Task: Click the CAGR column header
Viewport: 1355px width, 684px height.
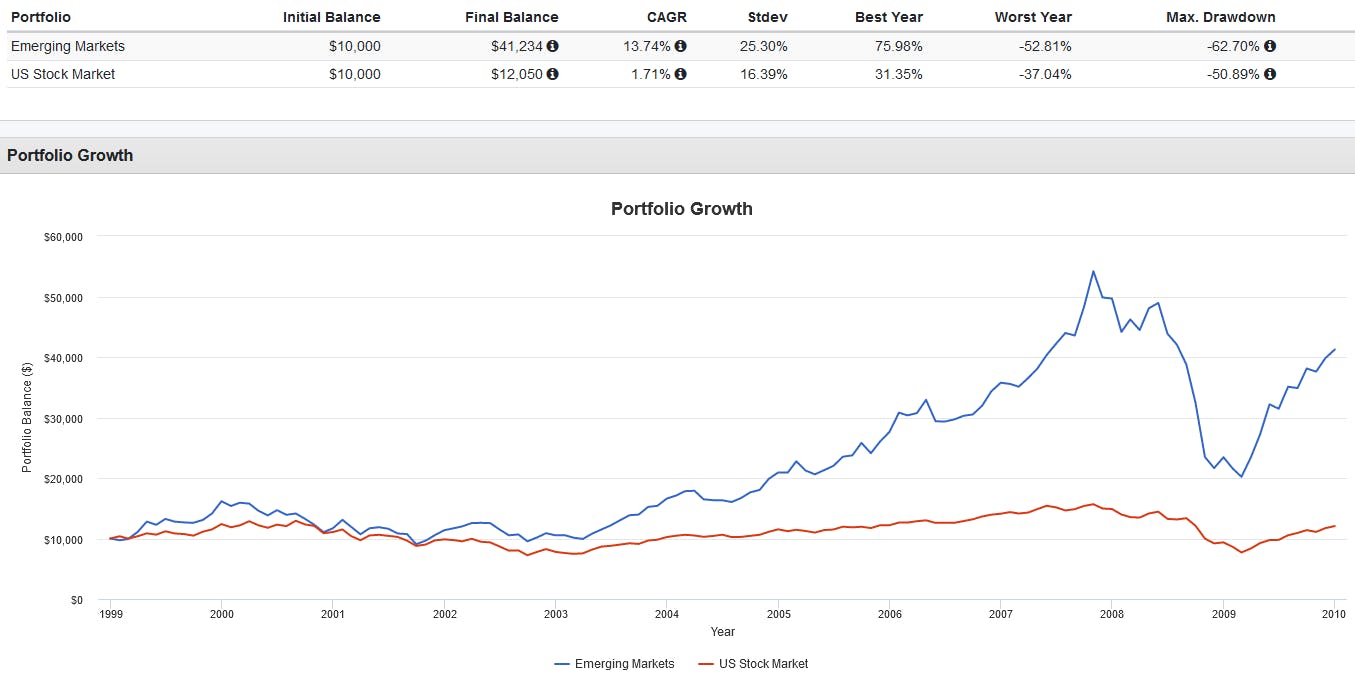Action: 667,17
